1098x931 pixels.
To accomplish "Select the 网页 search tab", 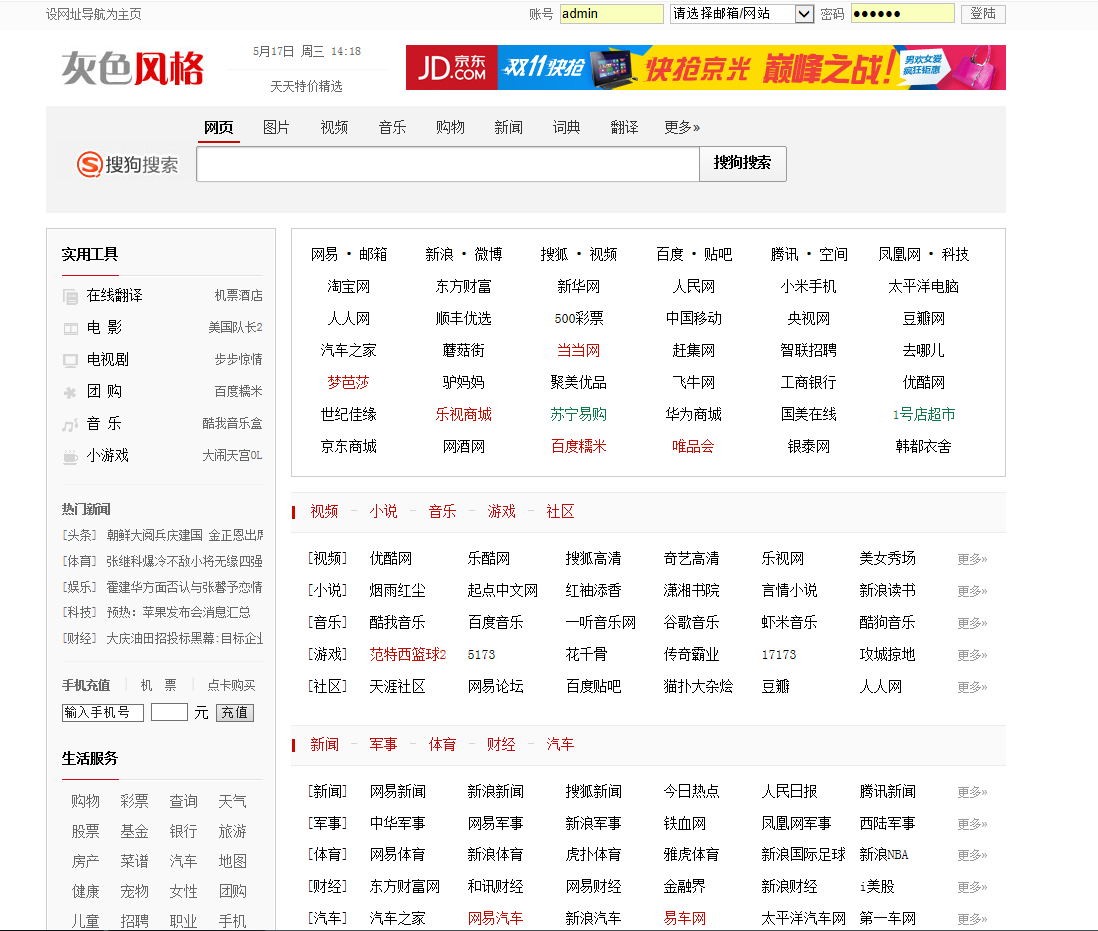I will [x=218, y=127].
